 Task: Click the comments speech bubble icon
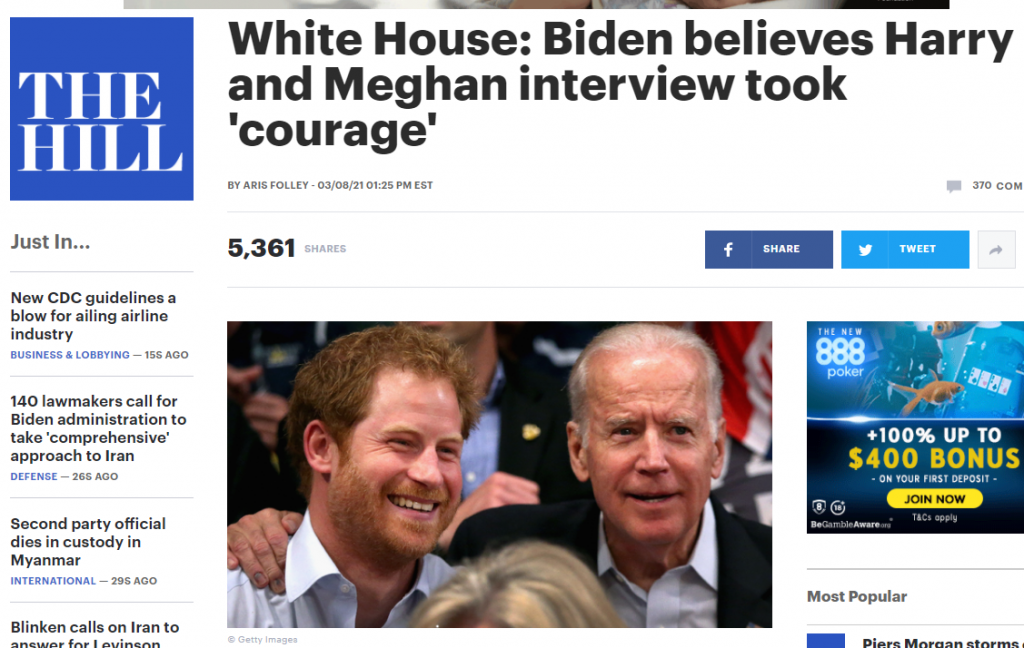click(x=953, y=186)
